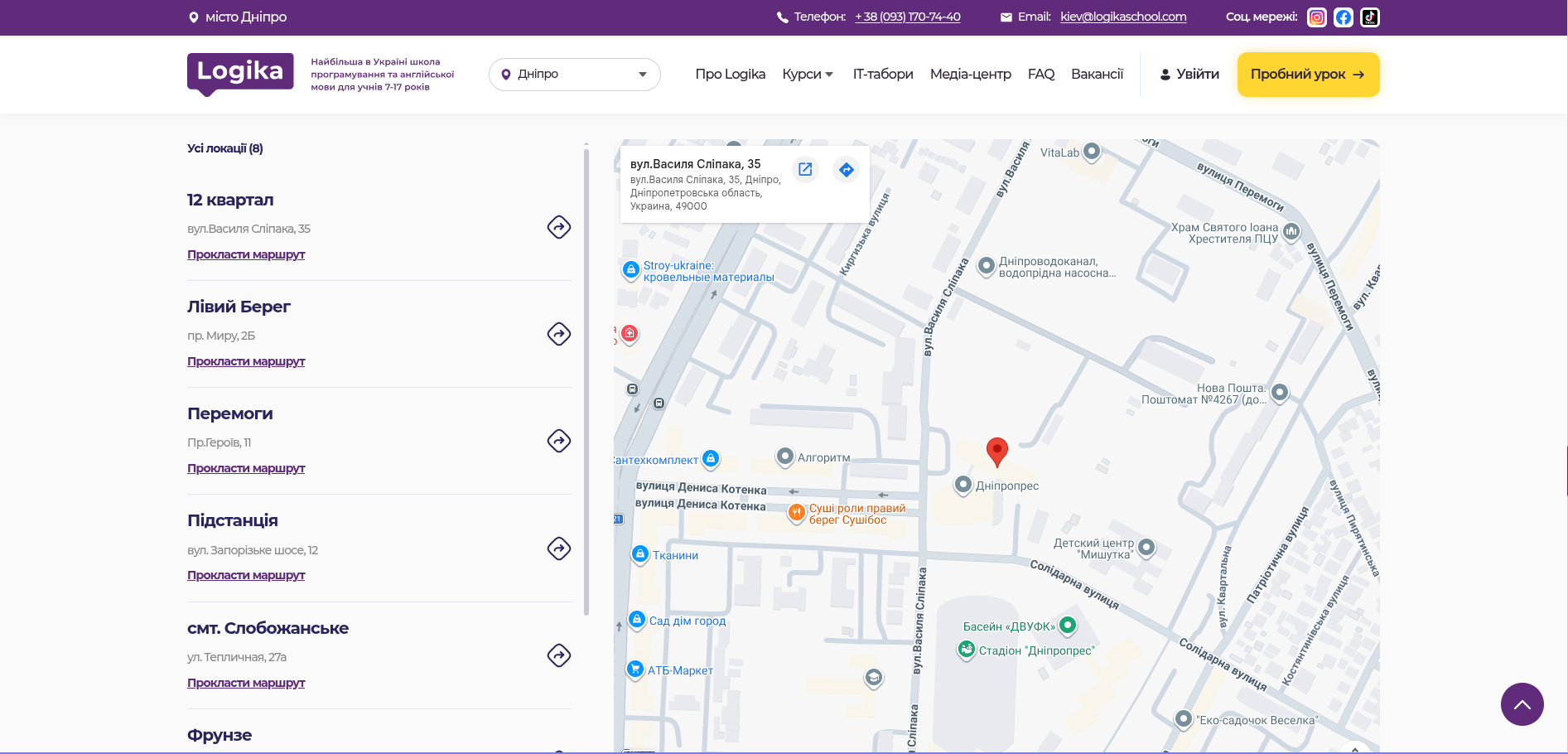
Task: Click the locations list scrollbar
Action: coord(586,381)
